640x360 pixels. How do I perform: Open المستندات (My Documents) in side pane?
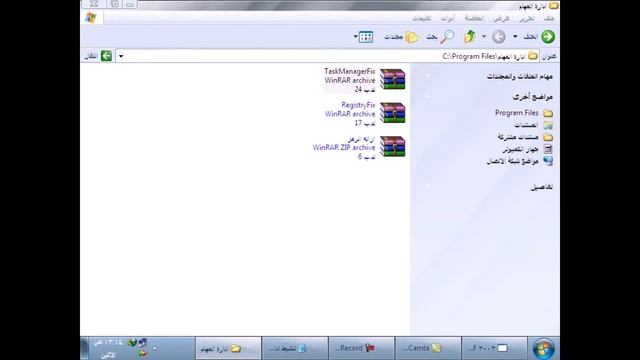(x=533, y=125)
